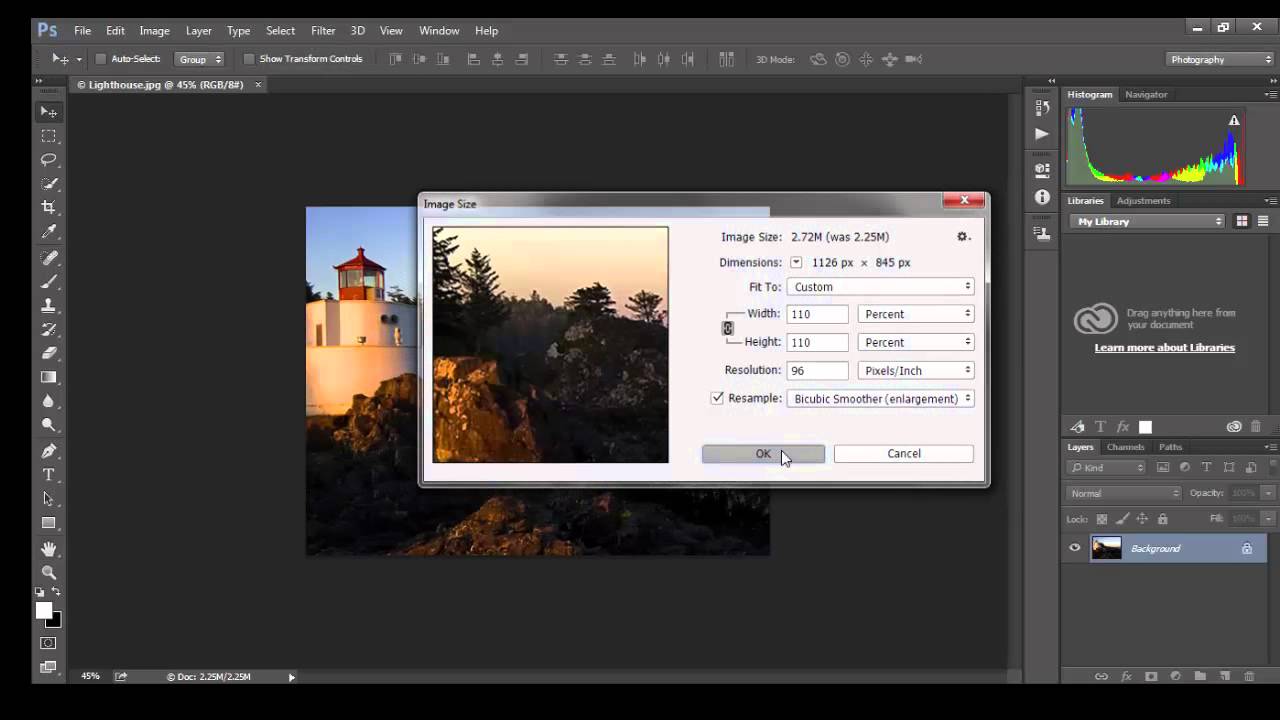Open the Photography workspace dropdown
The image size is (1280, 720).
[1220, 59]
